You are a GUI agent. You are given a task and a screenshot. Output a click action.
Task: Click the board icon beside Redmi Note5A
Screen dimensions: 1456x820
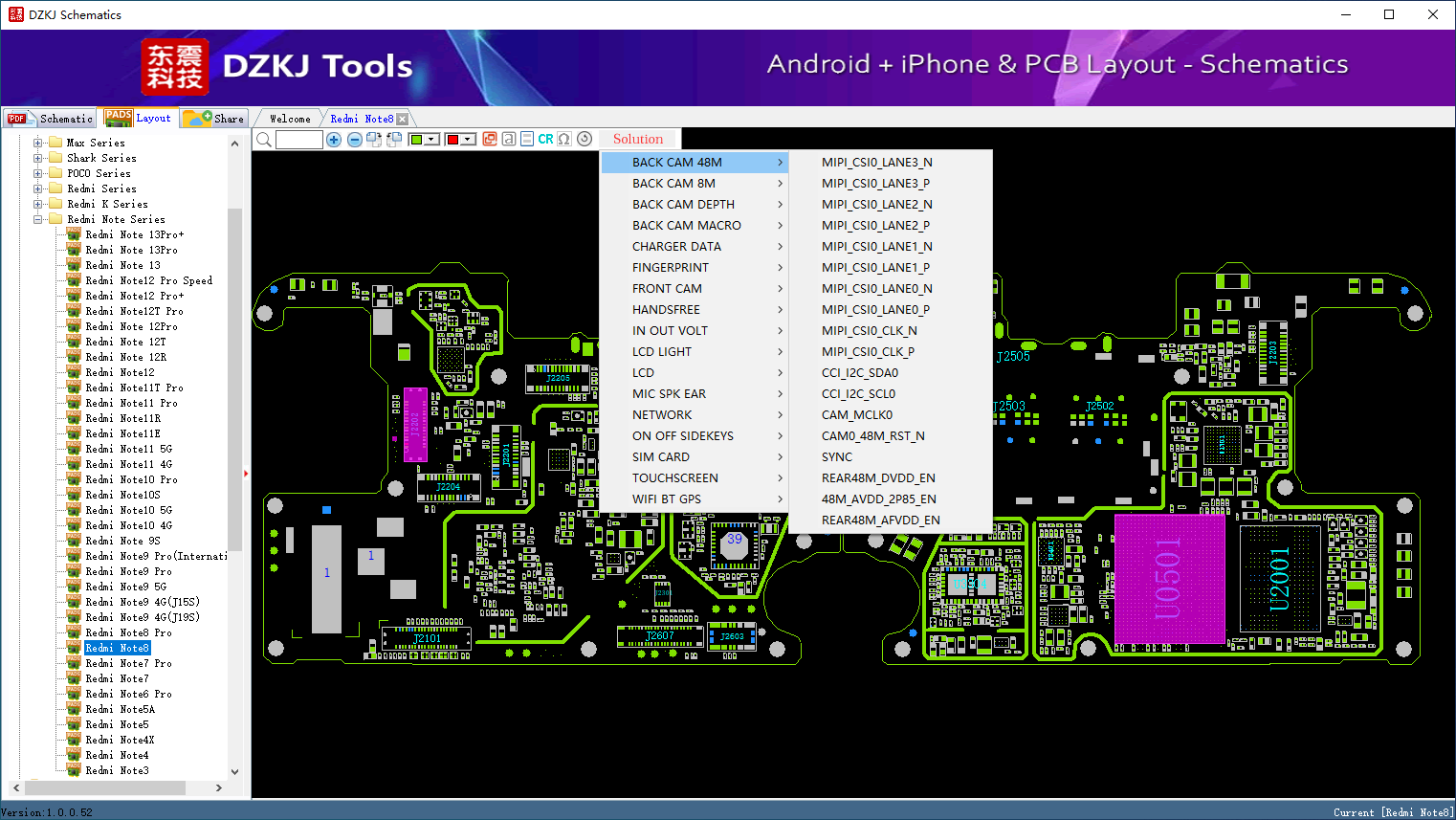click(x=74, y=709)
